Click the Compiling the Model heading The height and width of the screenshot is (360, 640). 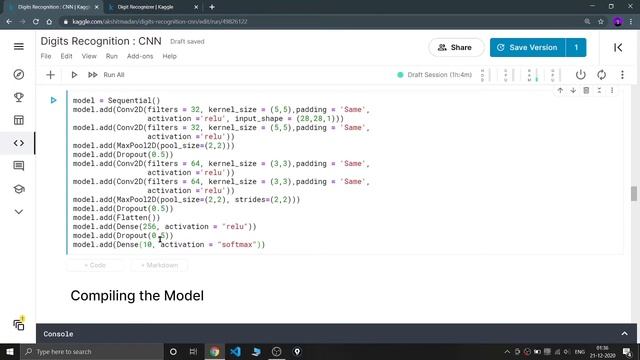[x=137, y=296]
